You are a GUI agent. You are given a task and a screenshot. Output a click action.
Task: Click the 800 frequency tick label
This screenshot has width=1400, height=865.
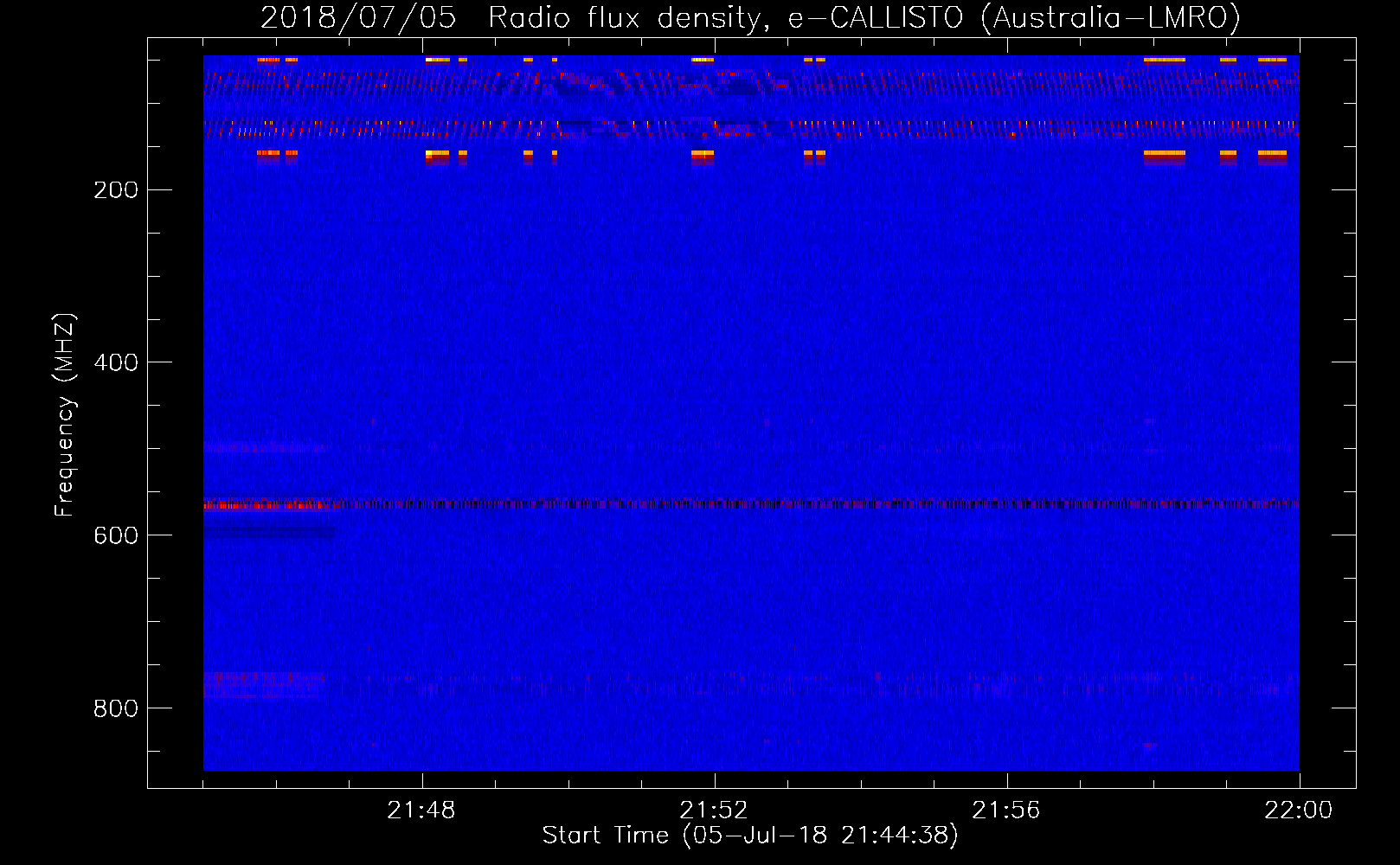(116, 708)
